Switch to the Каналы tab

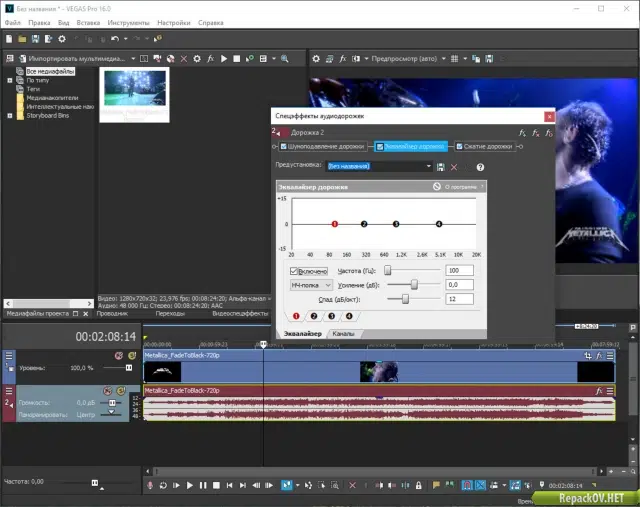[343, 334]
